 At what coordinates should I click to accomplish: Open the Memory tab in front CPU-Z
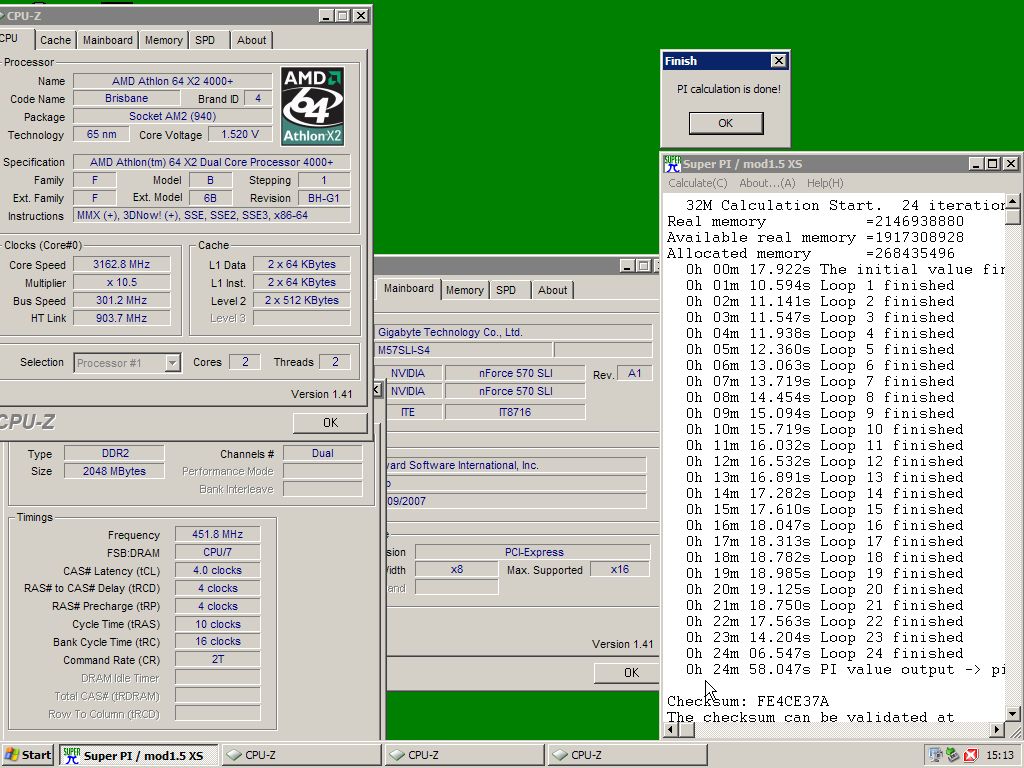(x=163, y=40)
